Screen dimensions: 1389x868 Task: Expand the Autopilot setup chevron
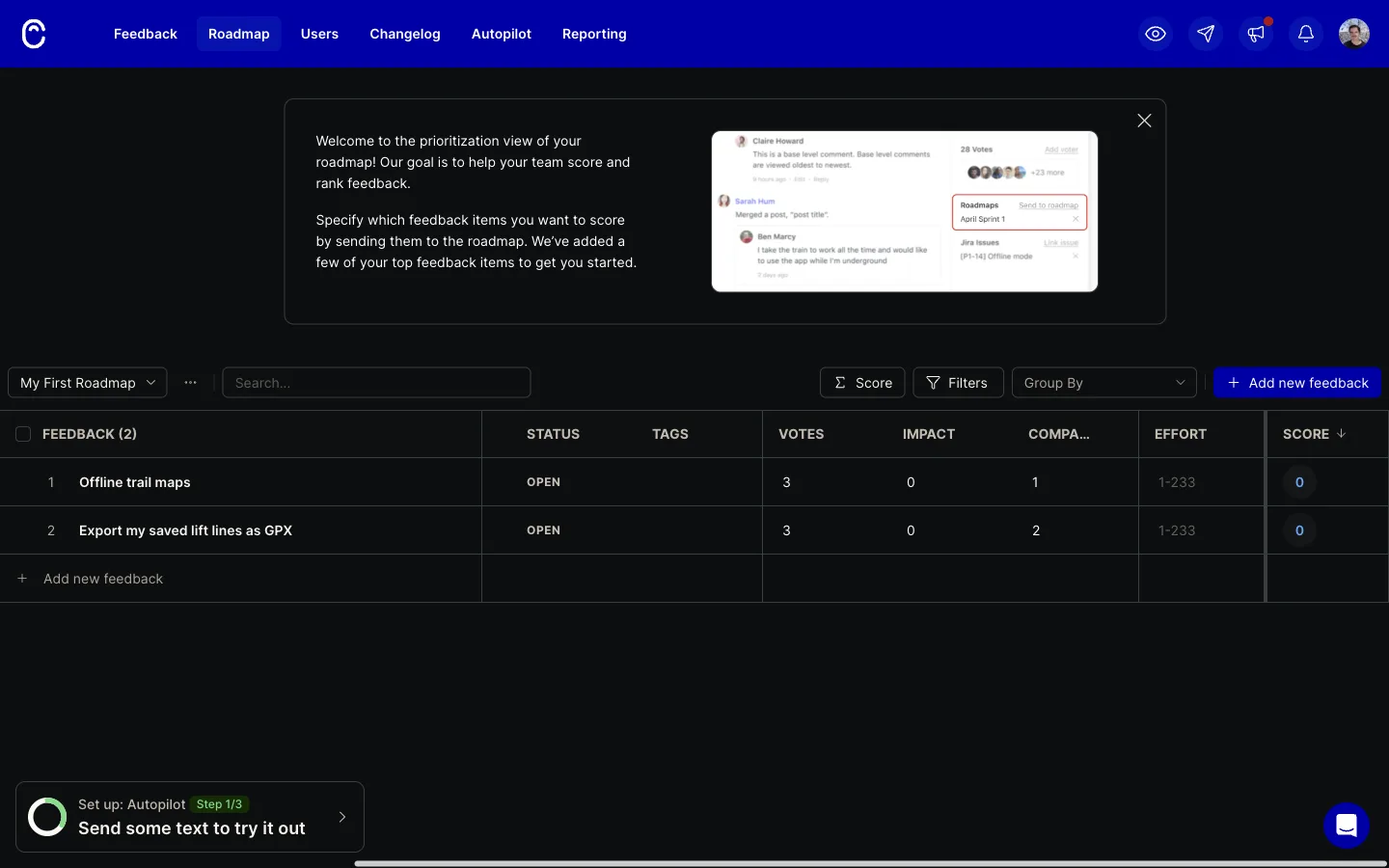[x=342, y=817]
